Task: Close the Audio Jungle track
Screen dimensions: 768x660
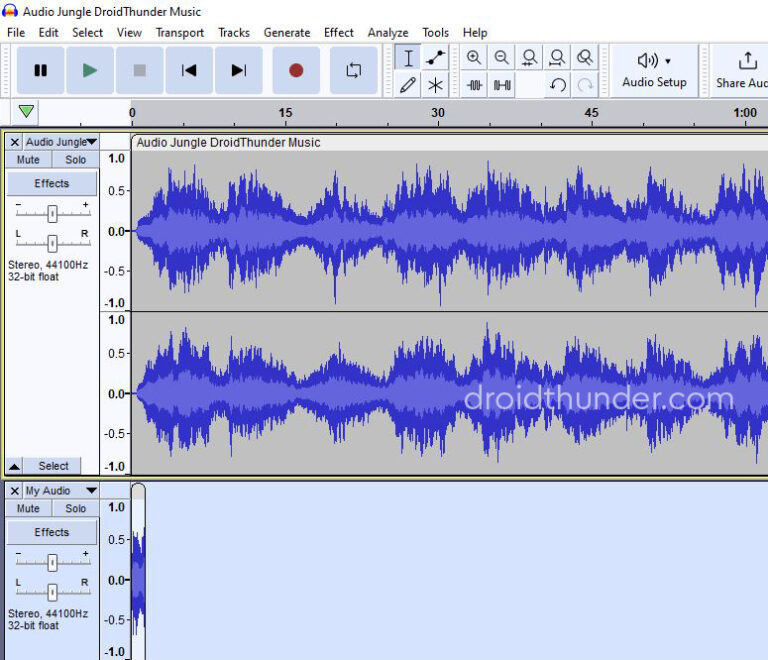Action: [15, 142]
